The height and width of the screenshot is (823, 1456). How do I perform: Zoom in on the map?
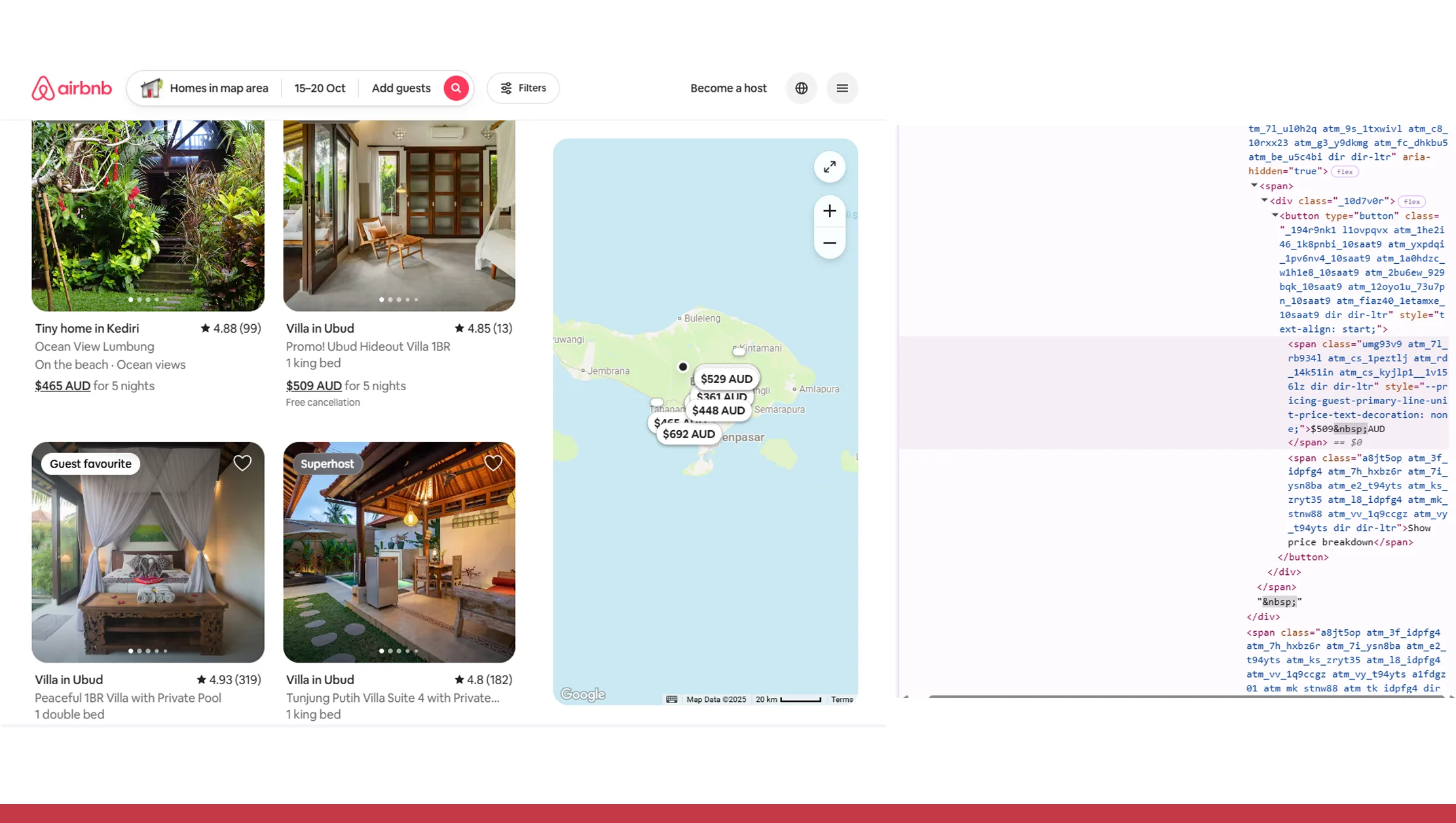(829, 211)
